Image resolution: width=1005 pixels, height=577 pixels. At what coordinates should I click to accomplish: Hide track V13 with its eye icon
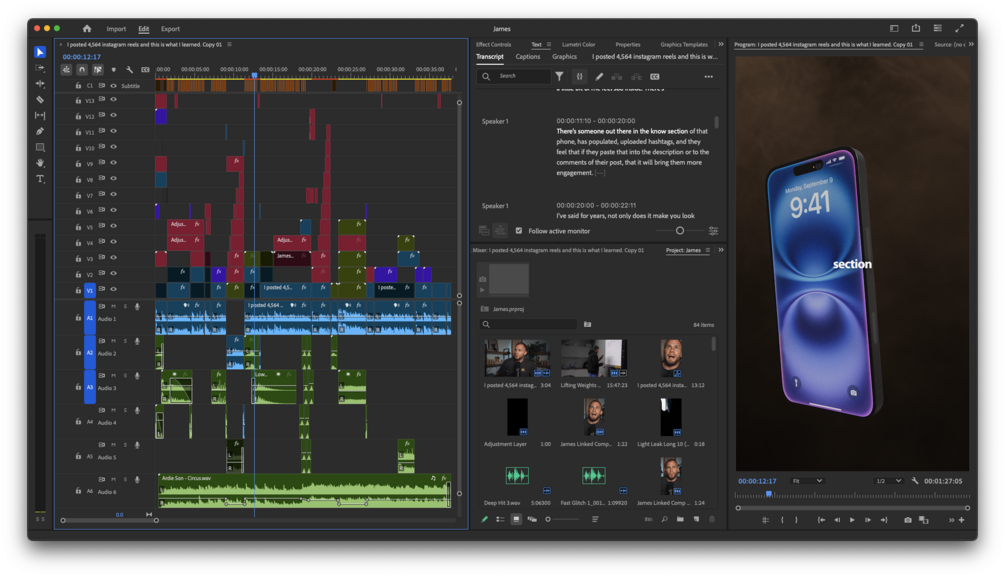[x=113, y=99]
